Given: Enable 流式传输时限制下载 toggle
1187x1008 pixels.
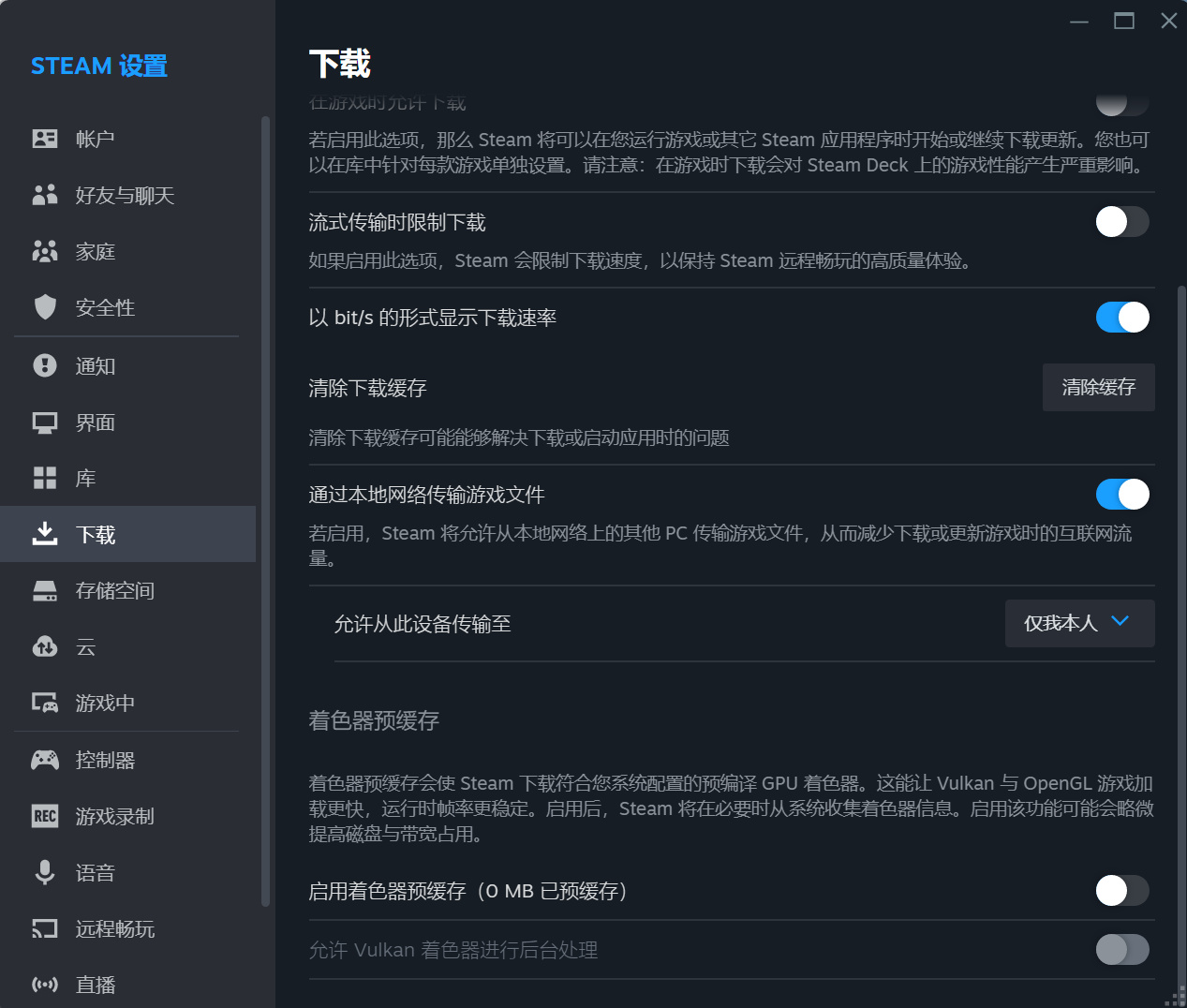Looking at the screenshot, I should 1122,222.
